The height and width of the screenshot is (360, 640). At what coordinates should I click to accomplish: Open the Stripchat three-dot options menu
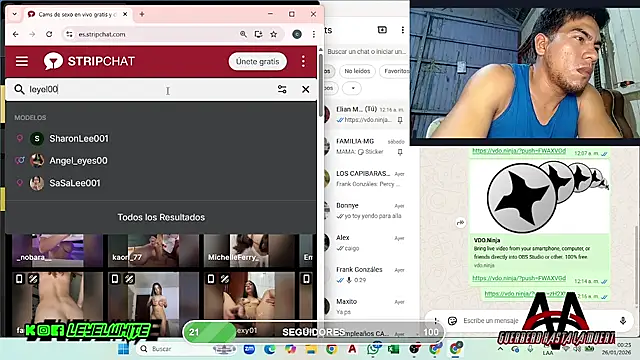(x=303, y=62)
